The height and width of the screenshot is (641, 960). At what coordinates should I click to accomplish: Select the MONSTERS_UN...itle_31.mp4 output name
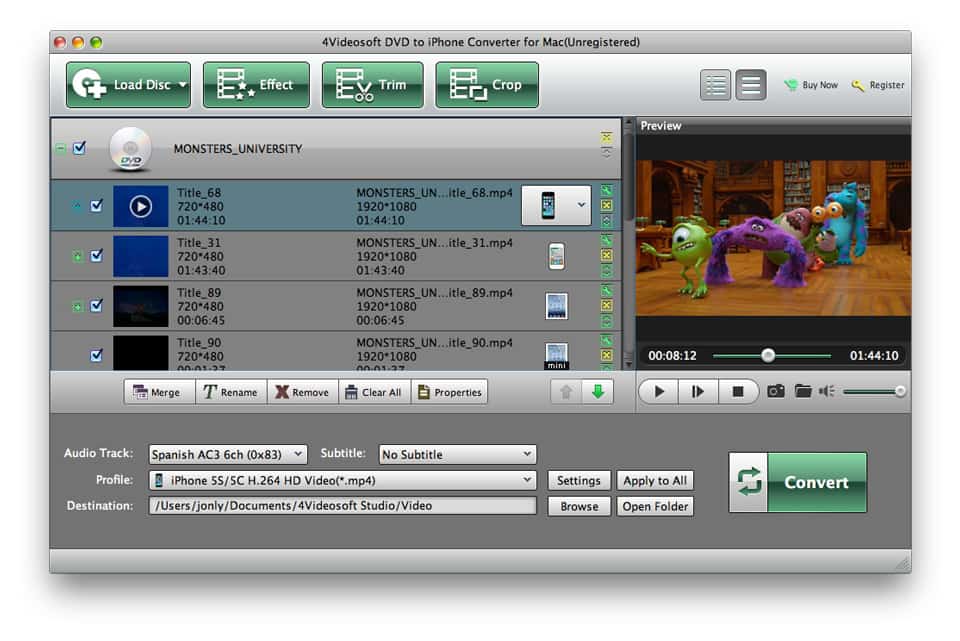click(434, 242)
